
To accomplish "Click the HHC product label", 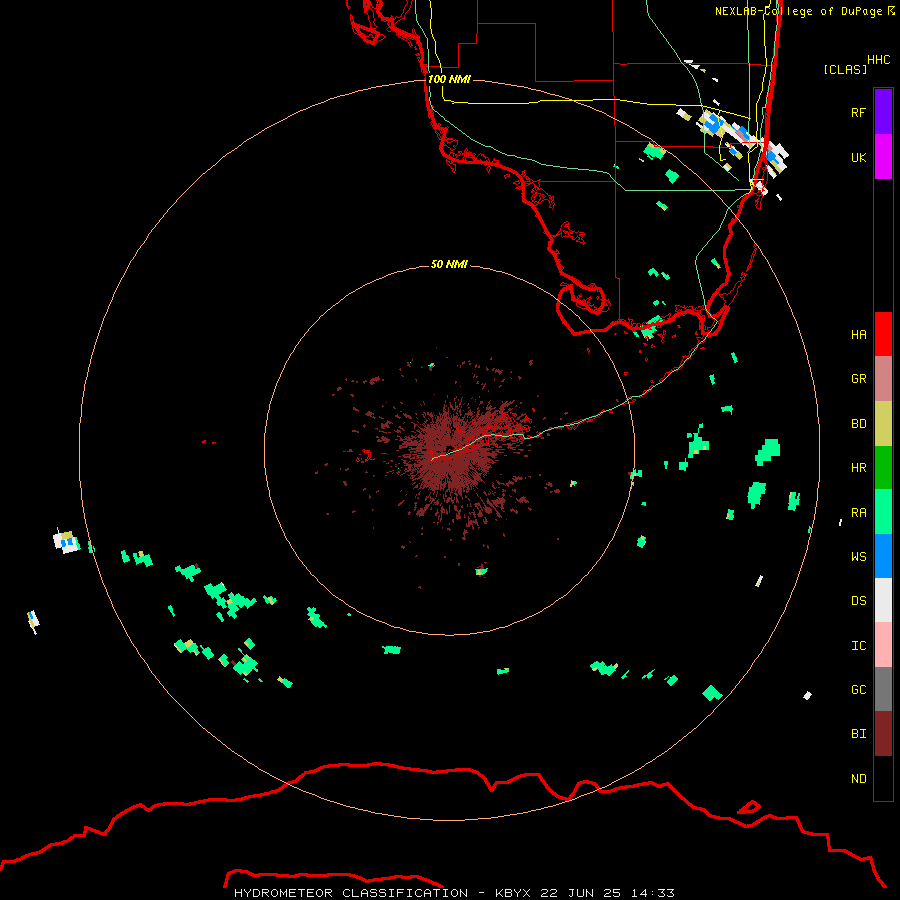I will (878, 60).
